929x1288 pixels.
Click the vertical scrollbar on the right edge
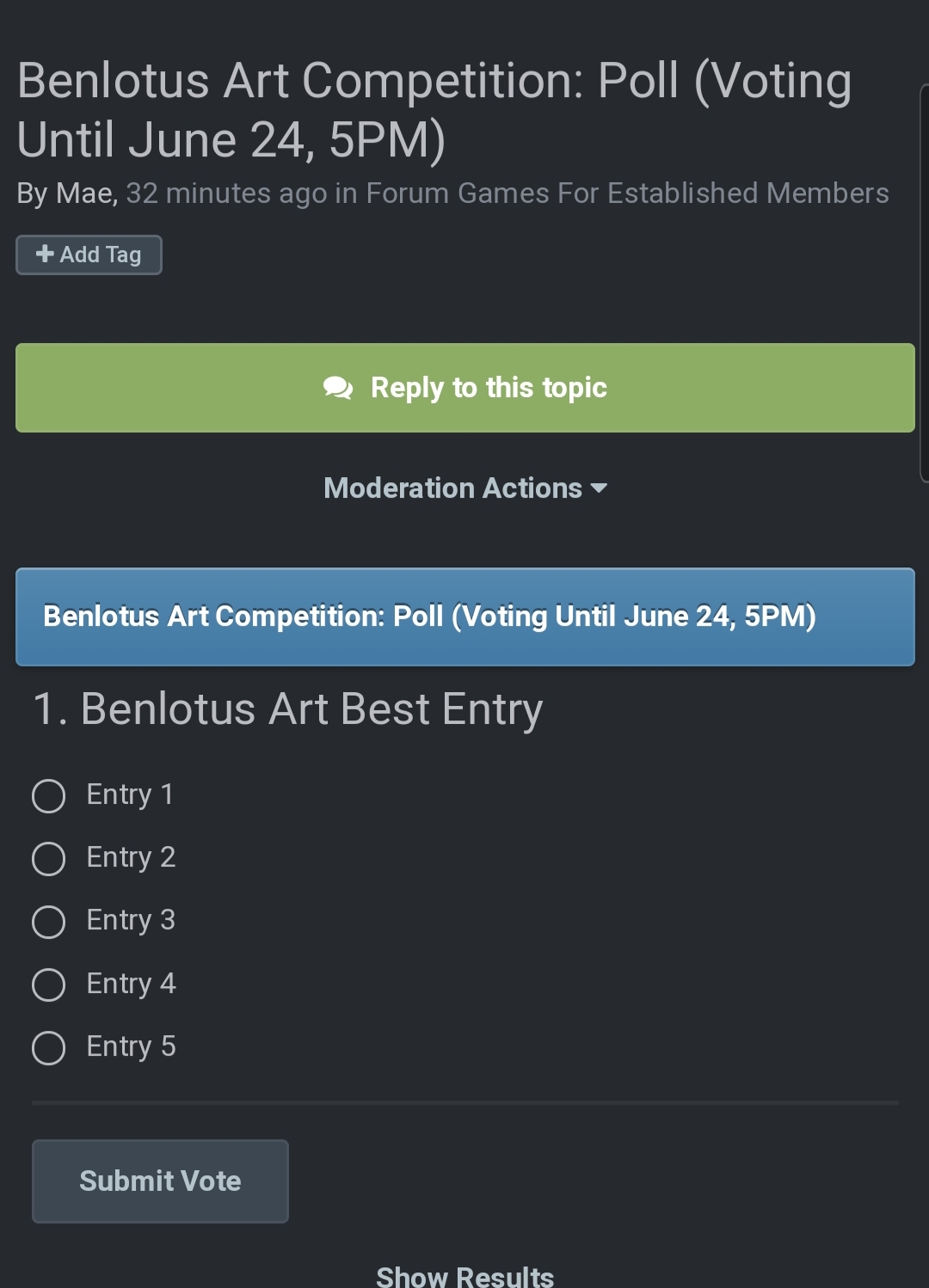(x=924, y=284)
